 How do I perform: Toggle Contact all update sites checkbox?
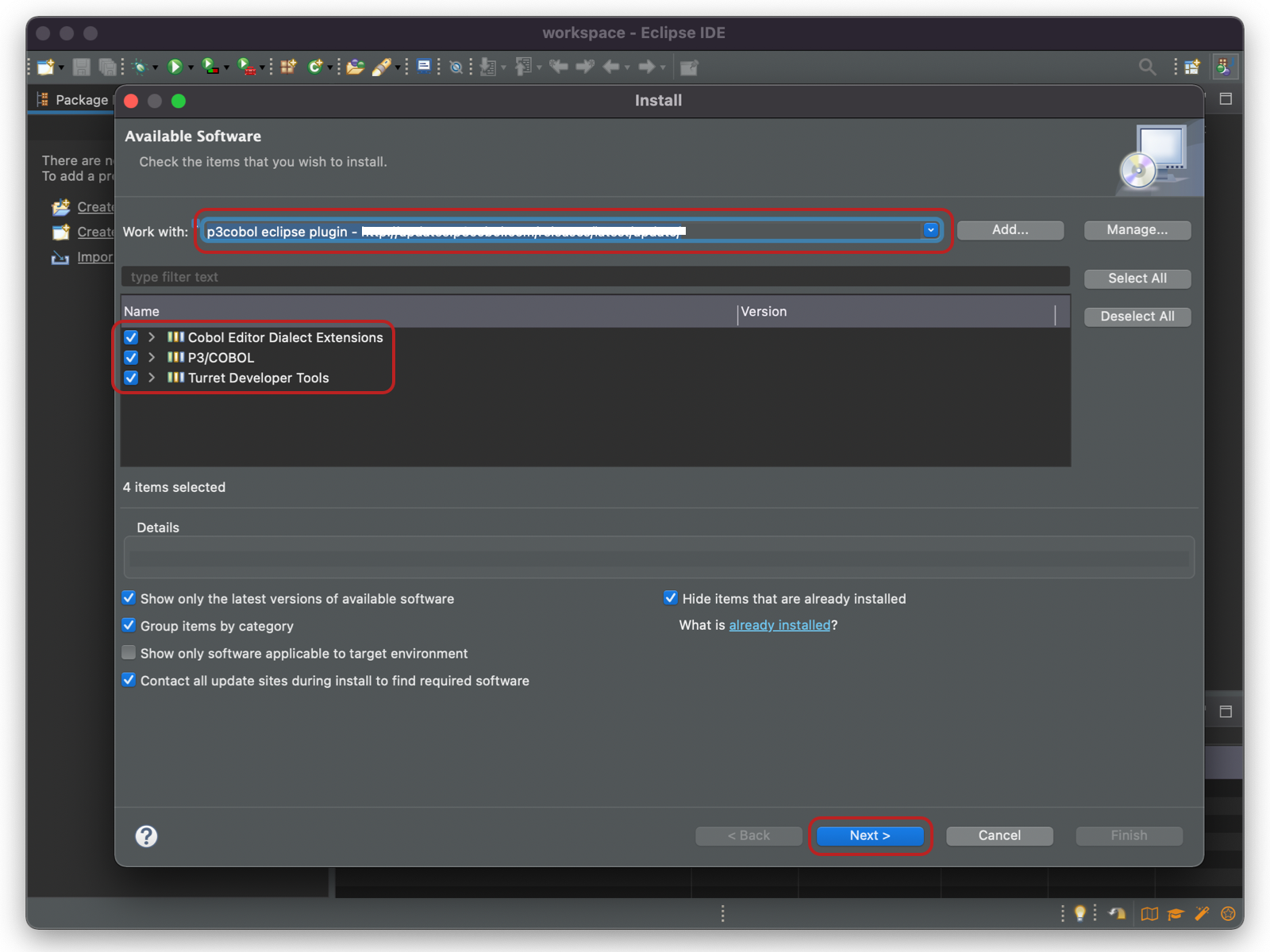pyautogui.click(x=129, y=680)
